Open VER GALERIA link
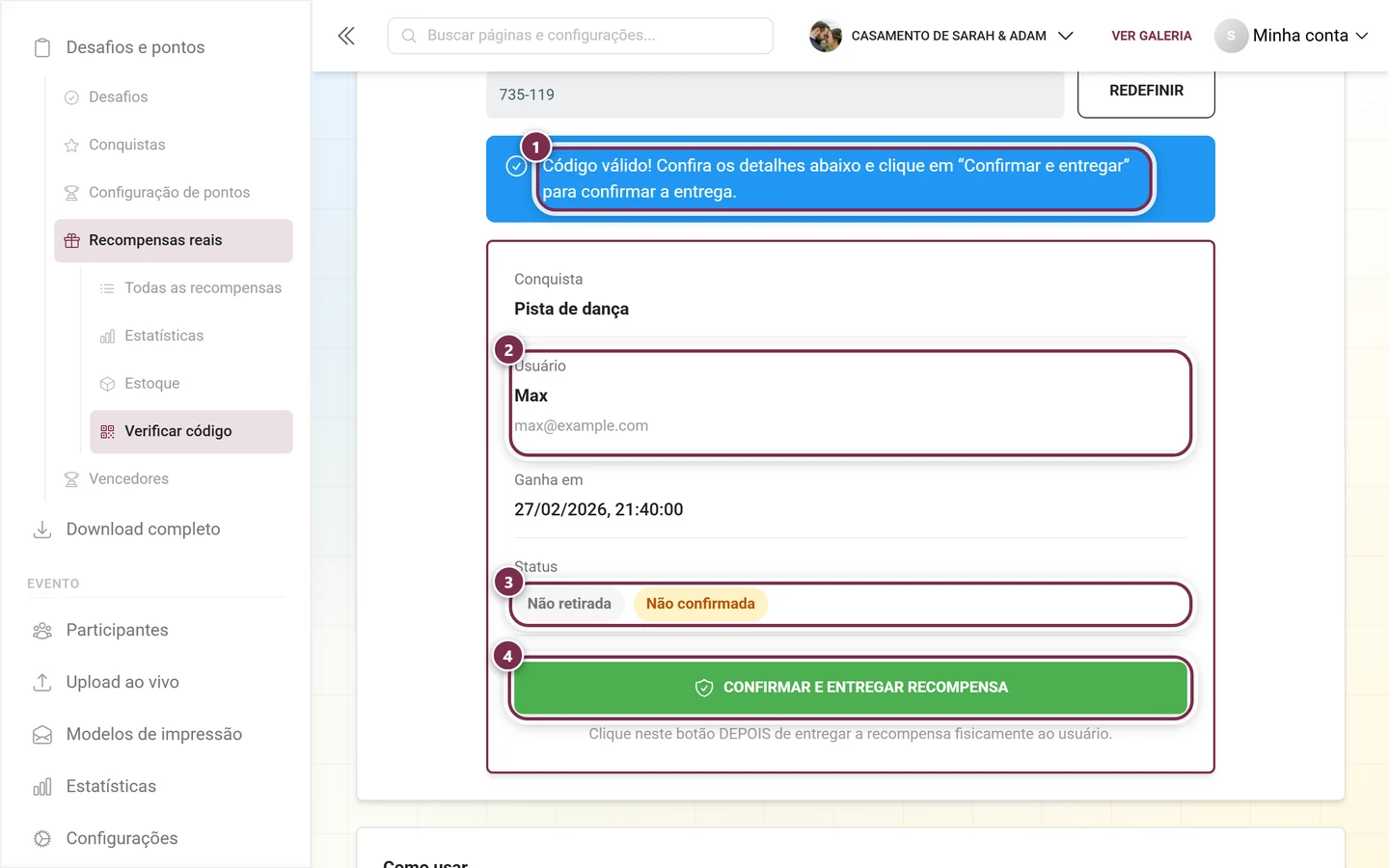The width and height of the screenshot is (1389, 868). pyautogui.click(x=1152, y=36)
